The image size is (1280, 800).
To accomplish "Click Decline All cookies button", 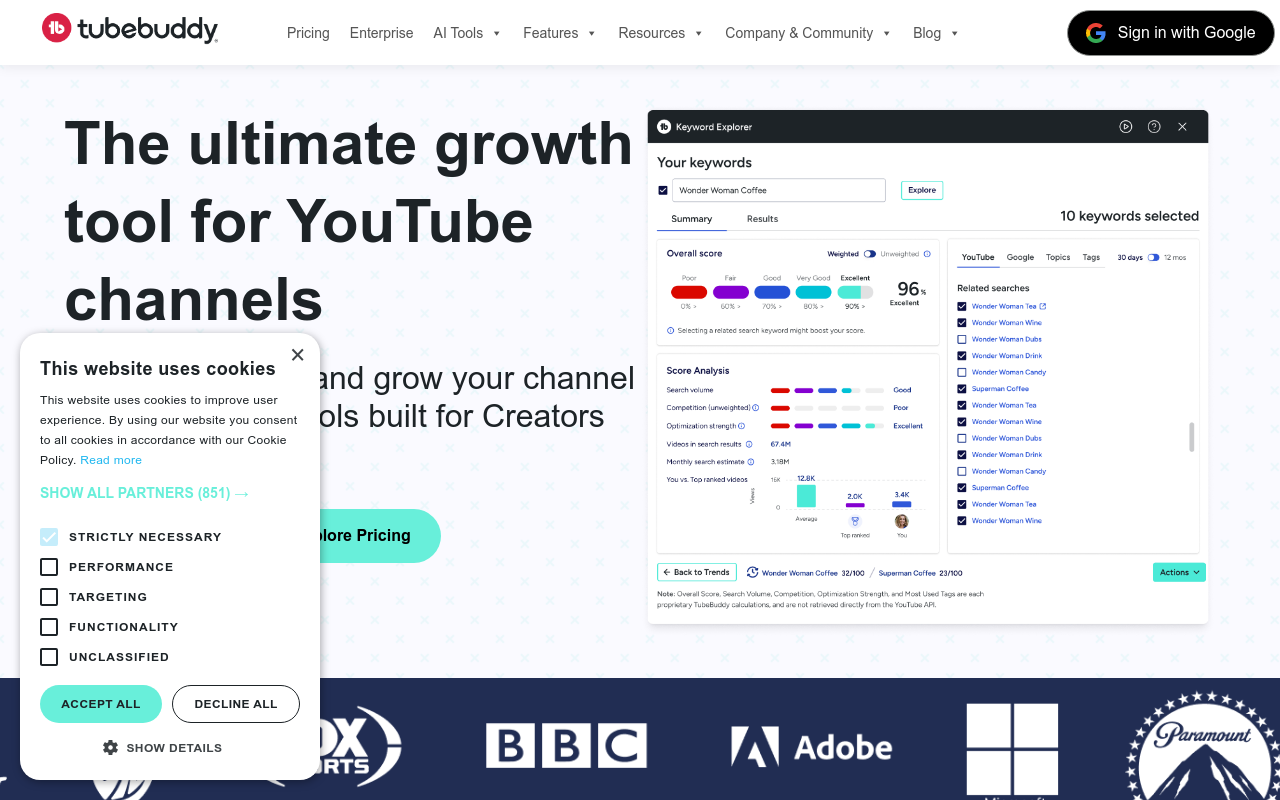I will pyautogui.click(x=236, y=704).
